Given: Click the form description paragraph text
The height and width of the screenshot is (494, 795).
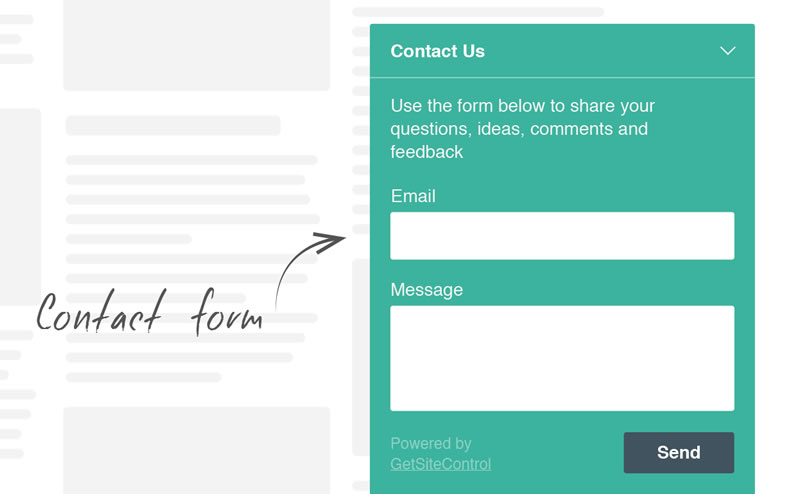Looking at the screenshot, I should pos(522,129).
